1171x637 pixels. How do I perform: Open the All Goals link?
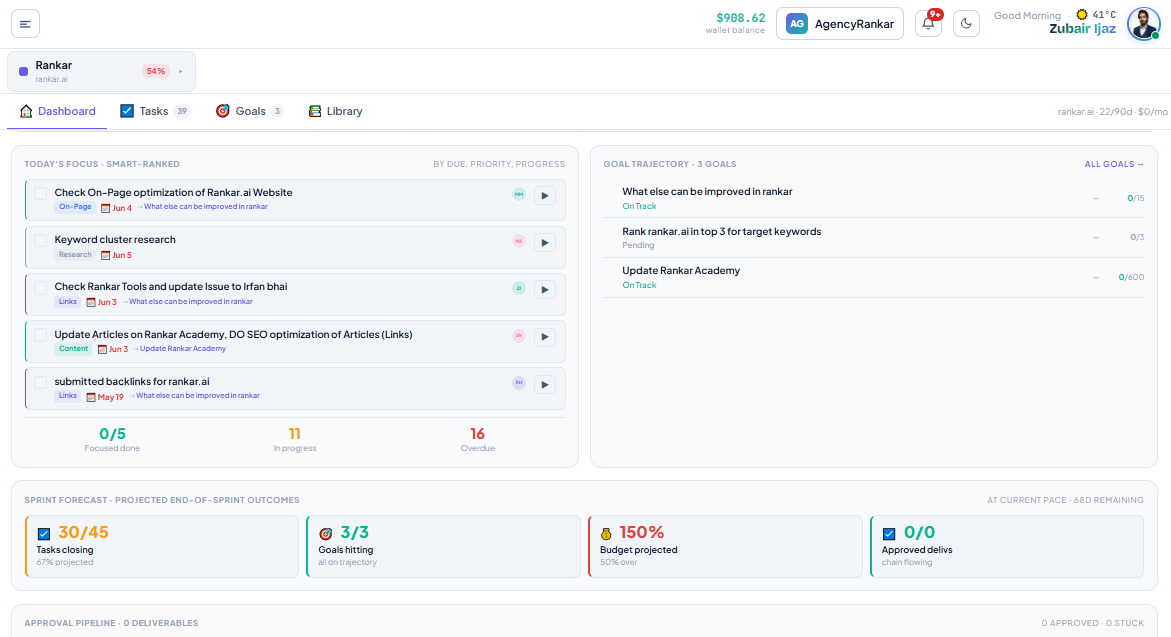pyautogui.click(x=1113, y=164)
